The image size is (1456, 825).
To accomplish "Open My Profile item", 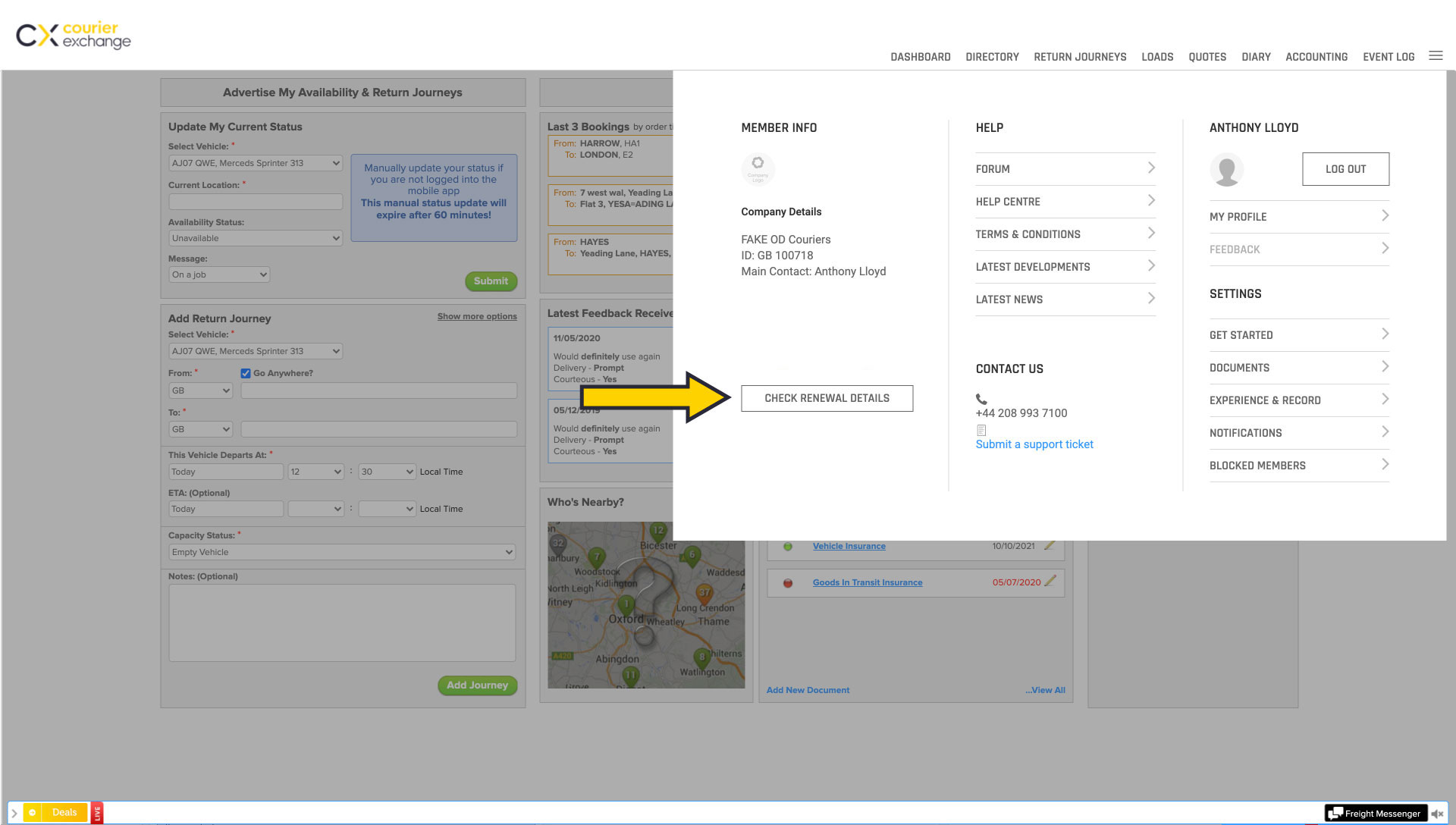I will click(1299, 217).
